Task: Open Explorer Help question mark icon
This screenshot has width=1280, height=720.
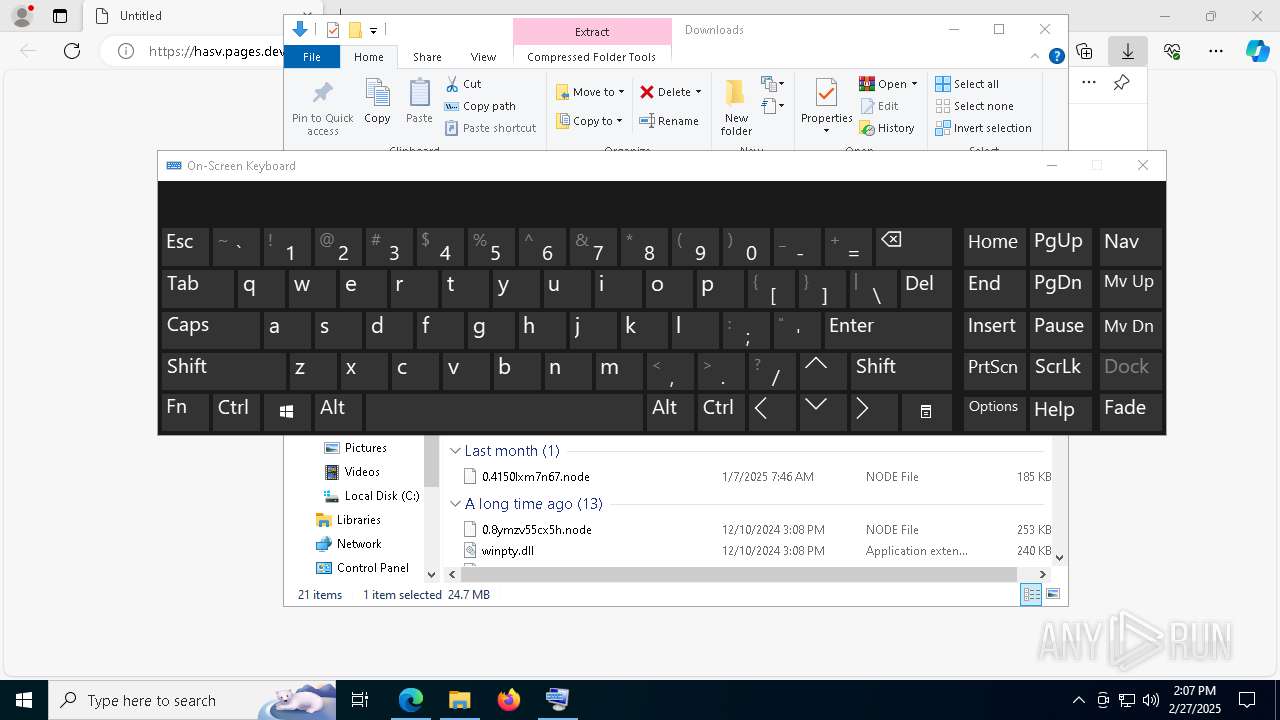Action: coord(1056,56)
